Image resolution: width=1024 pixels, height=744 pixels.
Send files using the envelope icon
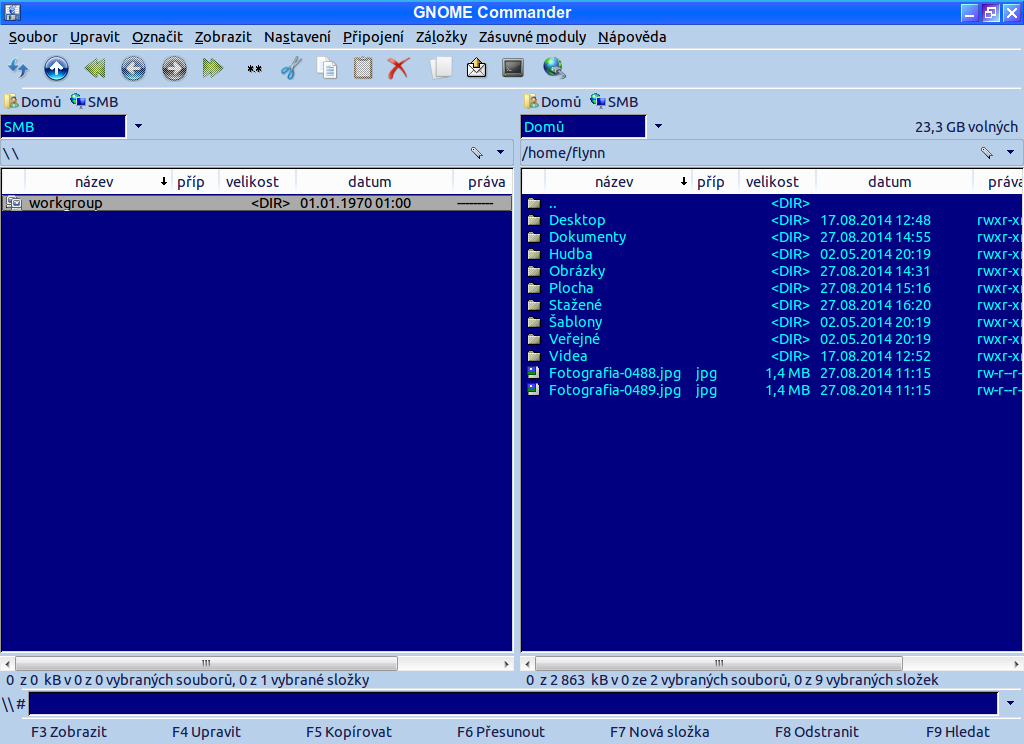pyautogui.click(x=477, y=68)
